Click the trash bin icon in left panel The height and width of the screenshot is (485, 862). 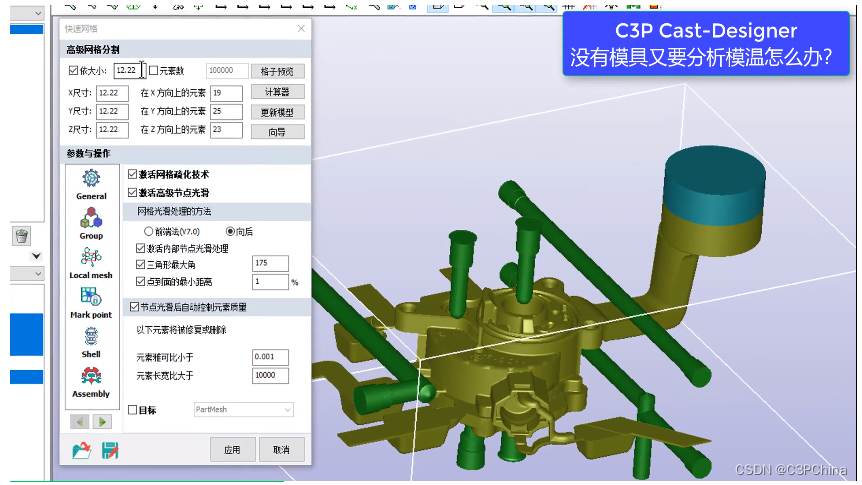tap(21, 236)
